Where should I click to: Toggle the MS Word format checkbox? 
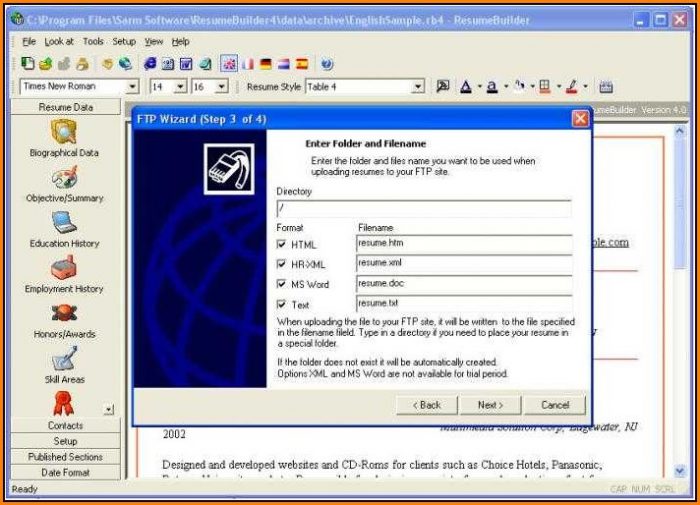282,284
